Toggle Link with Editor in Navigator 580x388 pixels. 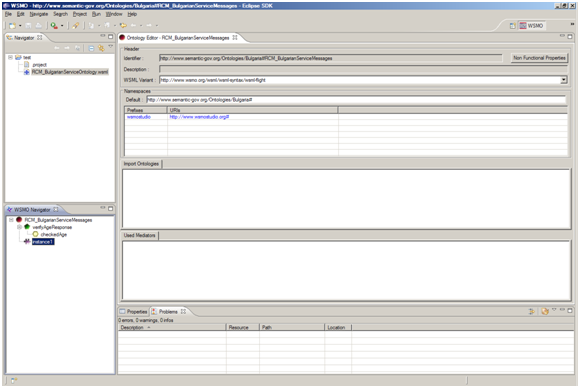[x=101, y=48]
